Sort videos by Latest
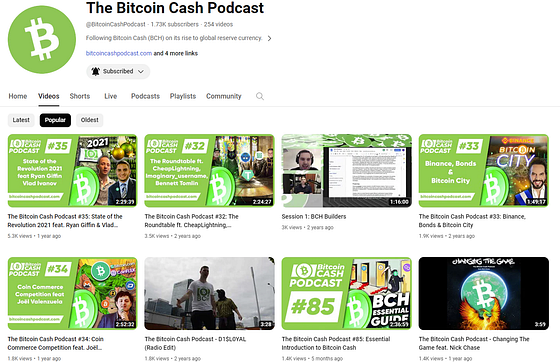 (x=21, y=120)
